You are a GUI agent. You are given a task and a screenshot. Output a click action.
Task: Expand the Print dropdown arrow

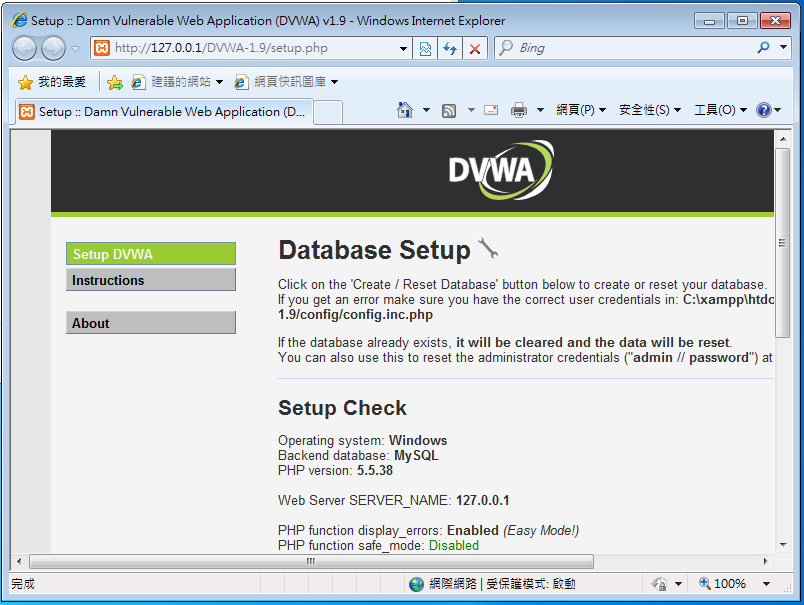pos(540,110)
